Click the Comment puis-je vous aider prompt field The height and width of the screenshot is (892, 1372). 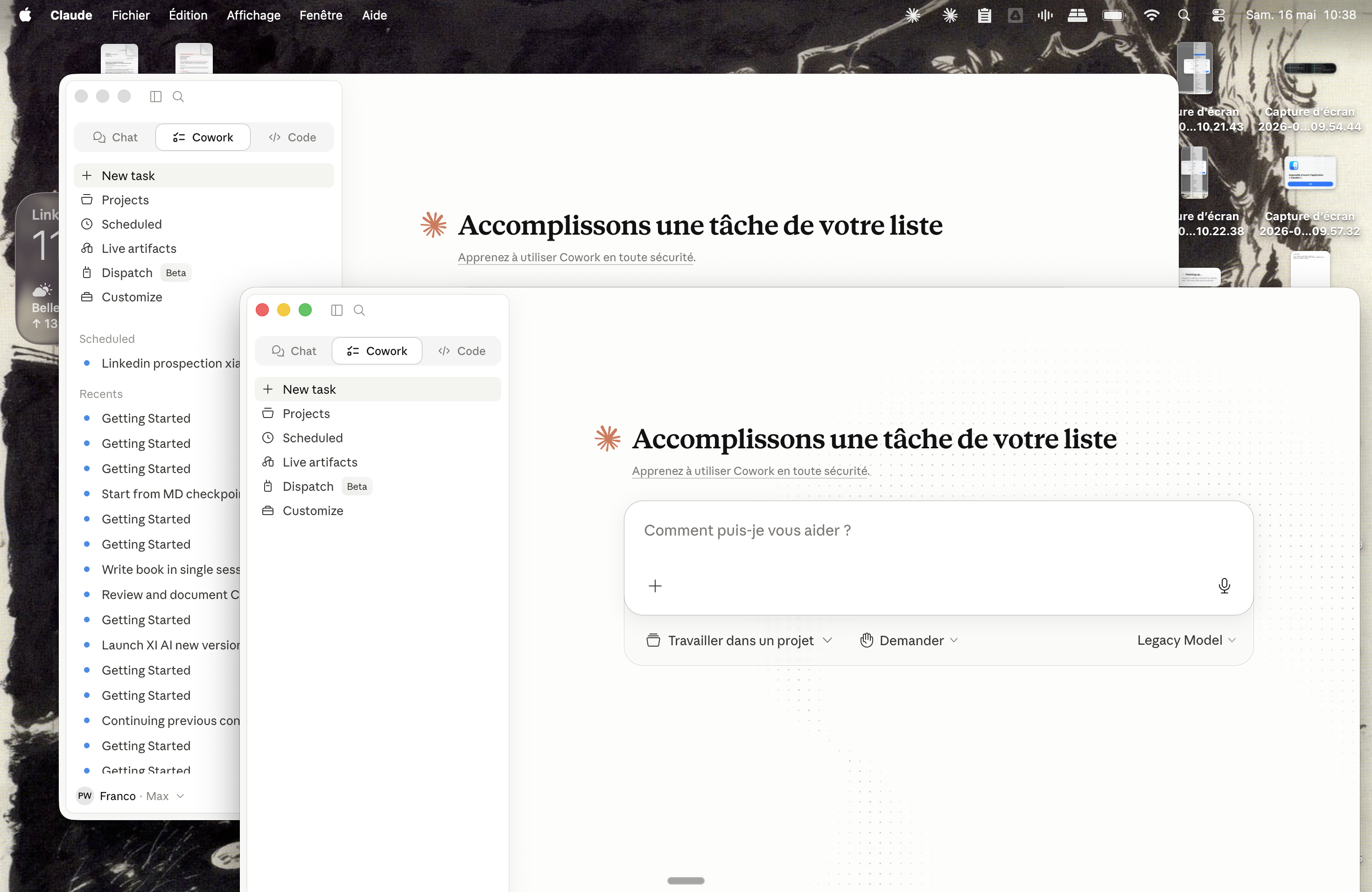point(938,530)
